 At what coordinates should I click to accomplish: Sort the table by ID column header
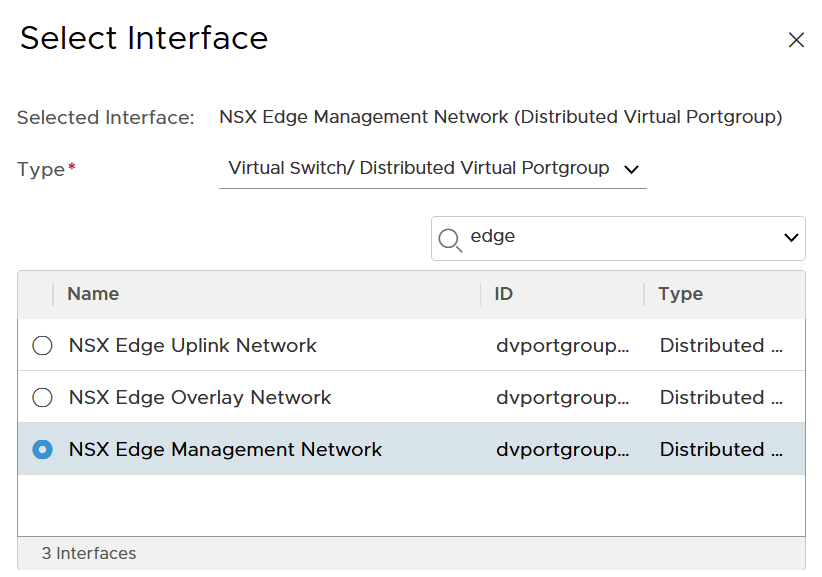point(504,294)
